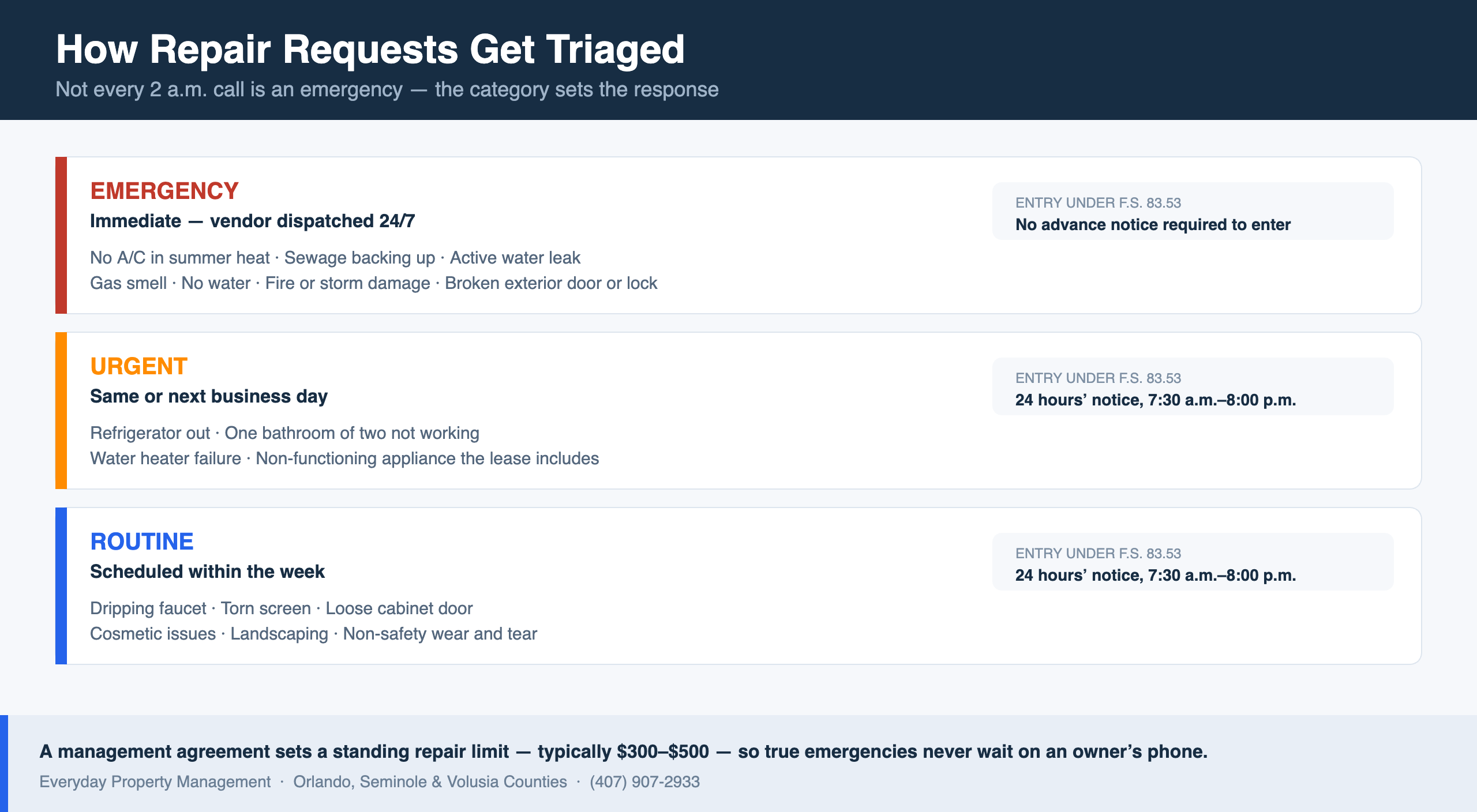Image resolution: width=1477 pixels, height=812 pixels.
Task: Select the red Emergency color bar
Action: tap(61, 235)
